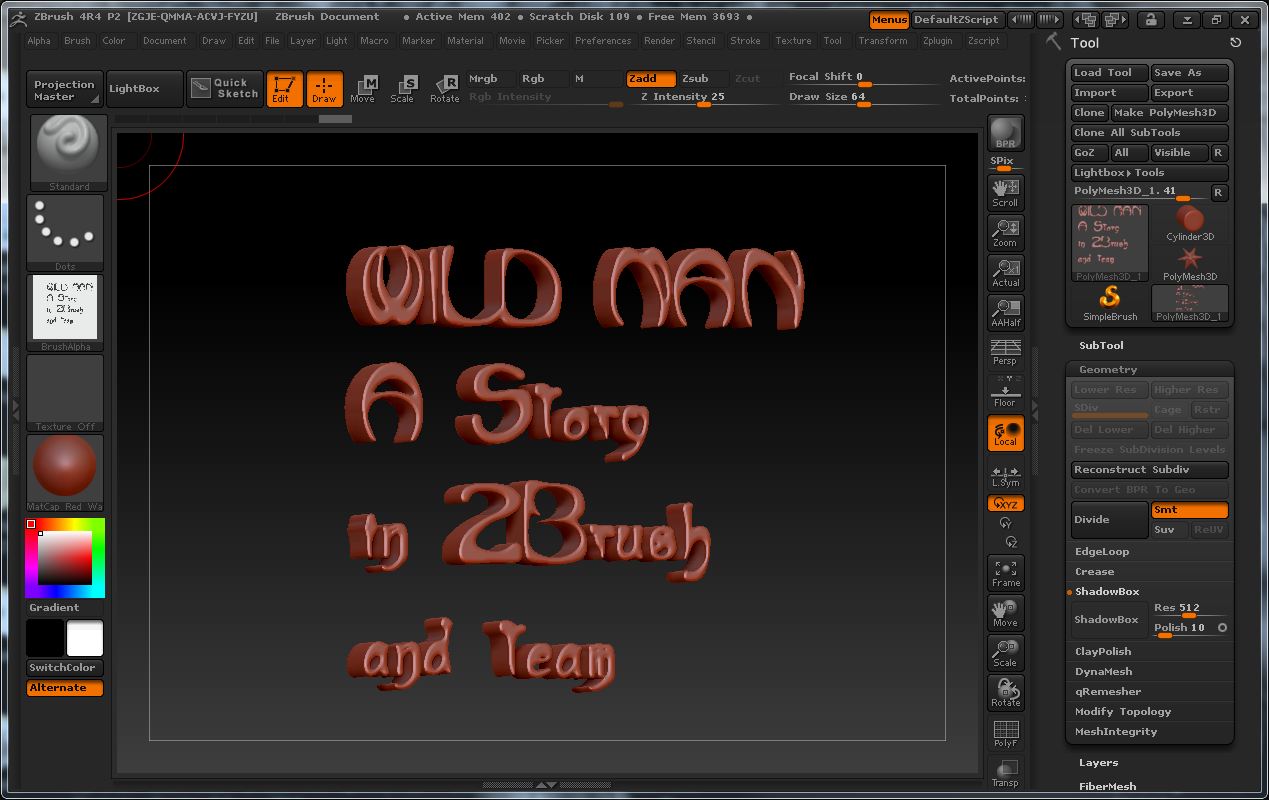Open the Brush menu
The height and width of the screenshot is (800, 1269).
(x=77, y=41)
